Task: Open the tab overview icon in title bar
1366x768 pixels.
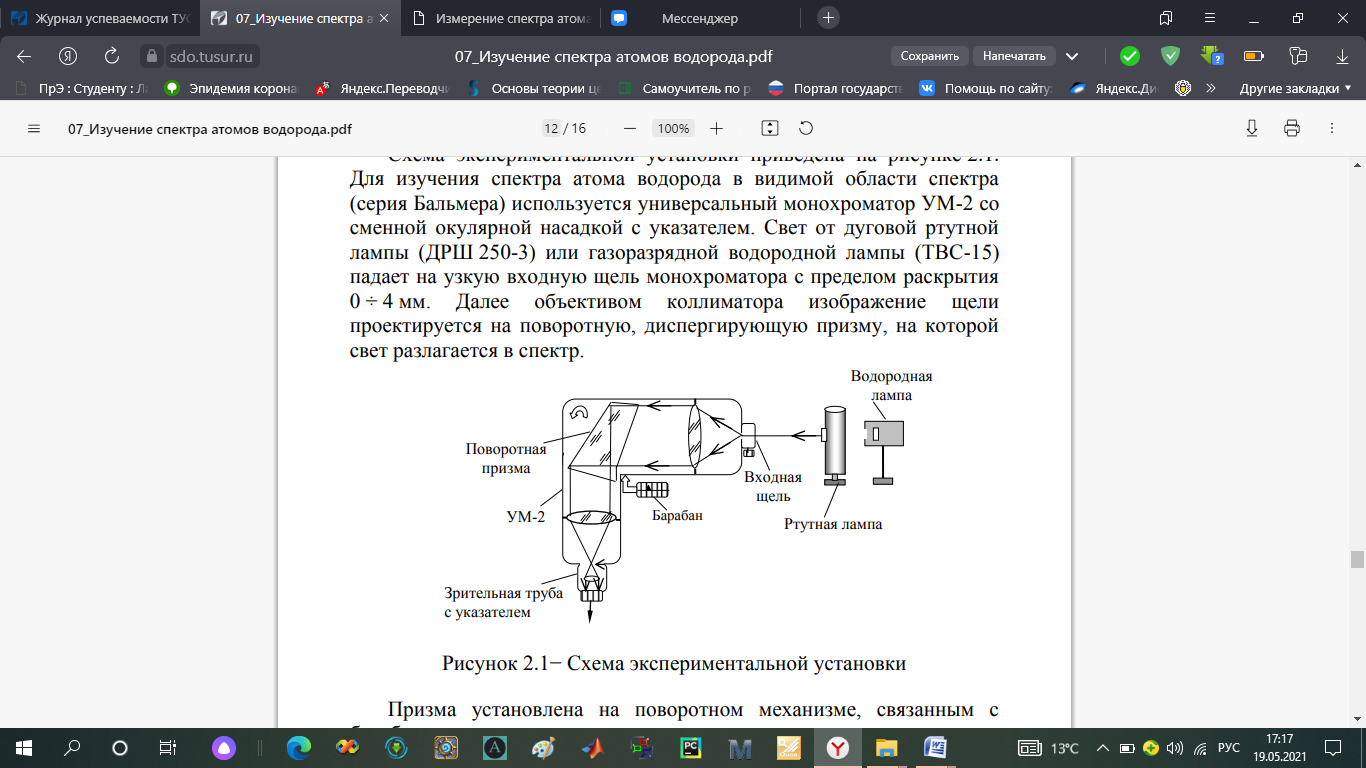Action: (x=1166, y=18)
